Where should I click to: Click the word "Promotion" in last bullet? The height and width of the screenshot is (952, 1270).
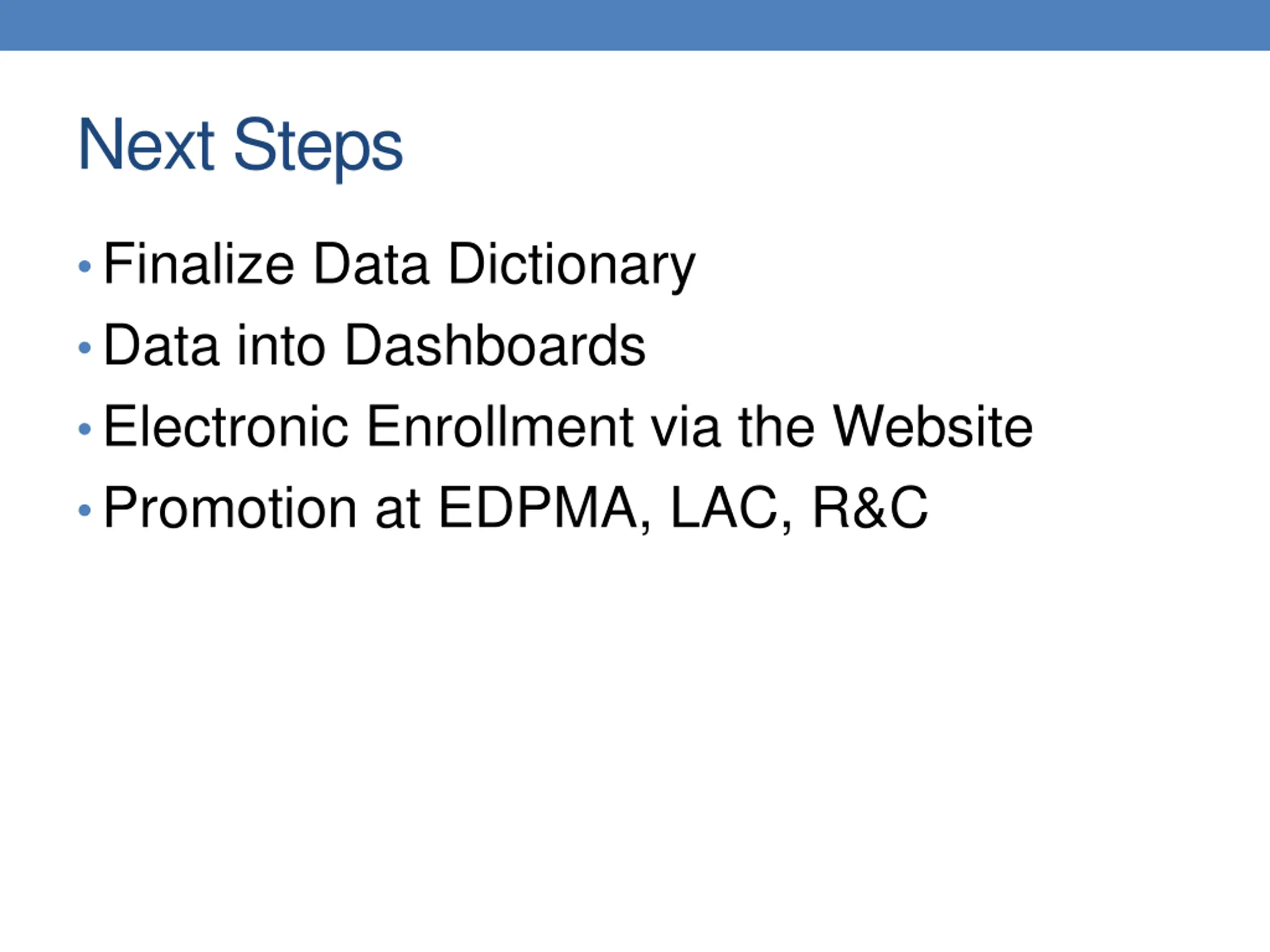tap(230, 508)
